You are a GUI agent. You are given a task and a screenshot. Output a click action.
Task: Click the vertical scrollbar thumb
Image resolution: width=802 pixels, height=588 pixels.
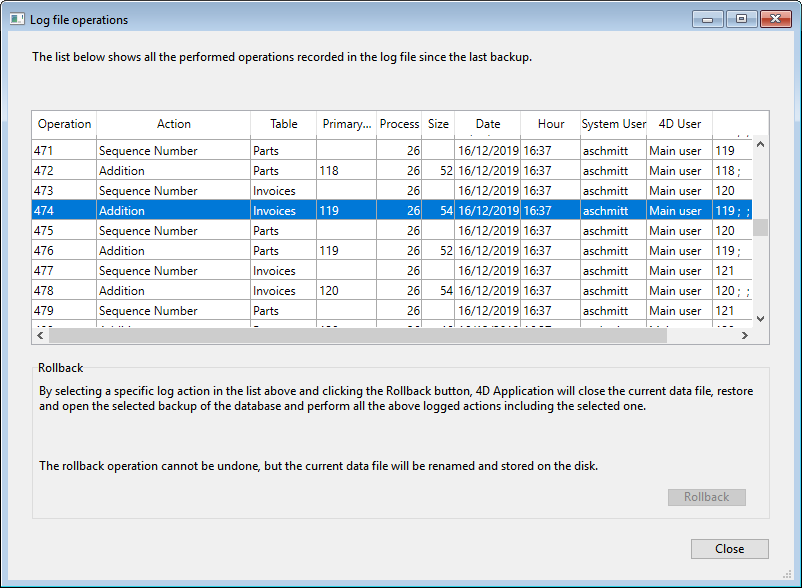pos(760,228)
